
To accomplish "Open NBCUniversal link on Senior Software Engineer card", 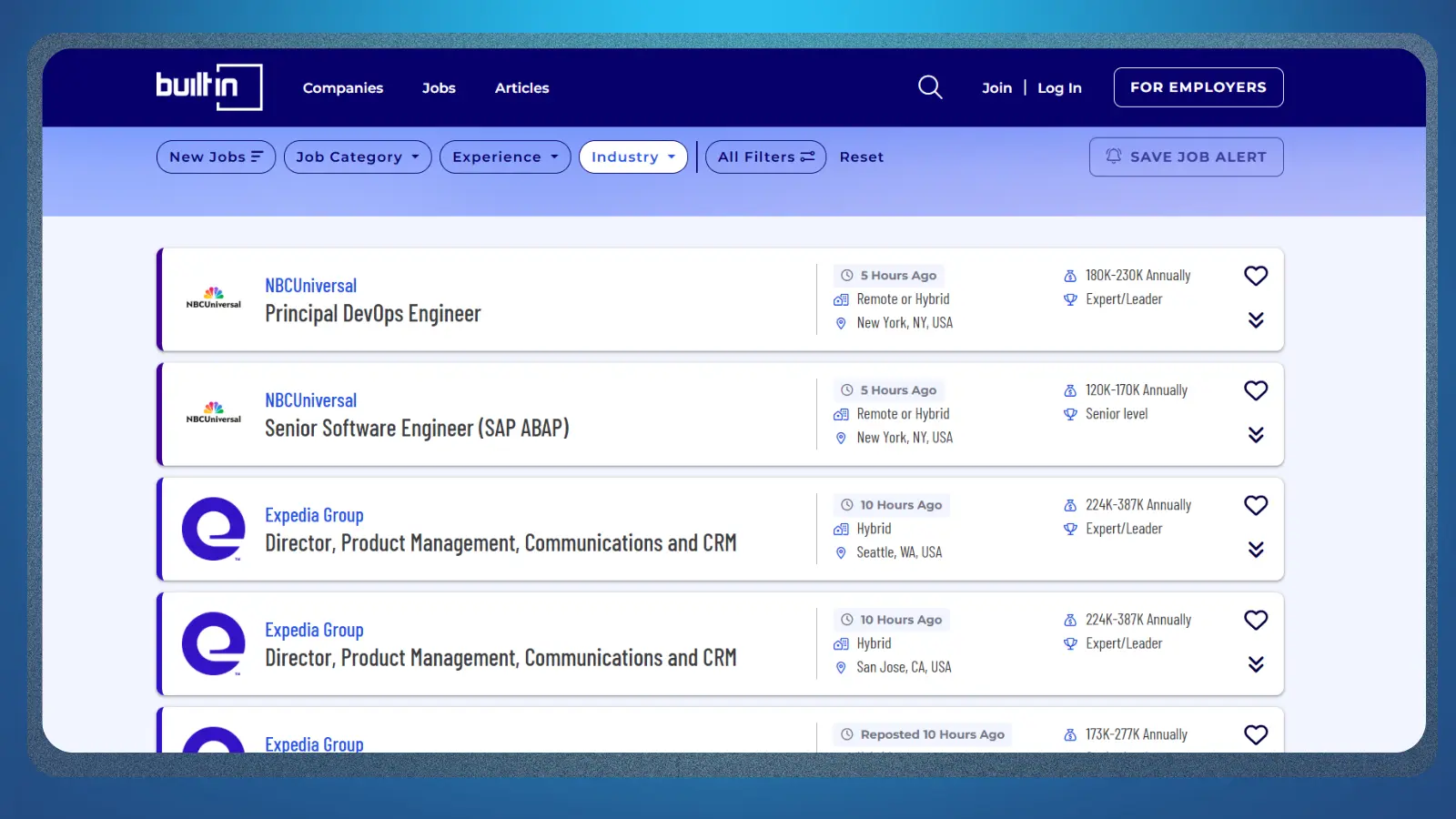I will coord(311,400).
